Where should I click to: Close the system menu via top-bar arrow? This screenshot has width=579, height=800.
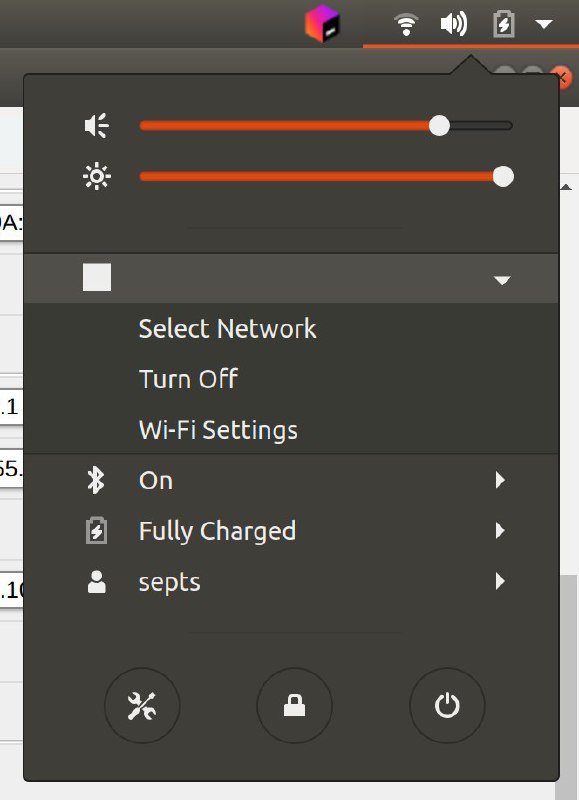coord(544,24)
